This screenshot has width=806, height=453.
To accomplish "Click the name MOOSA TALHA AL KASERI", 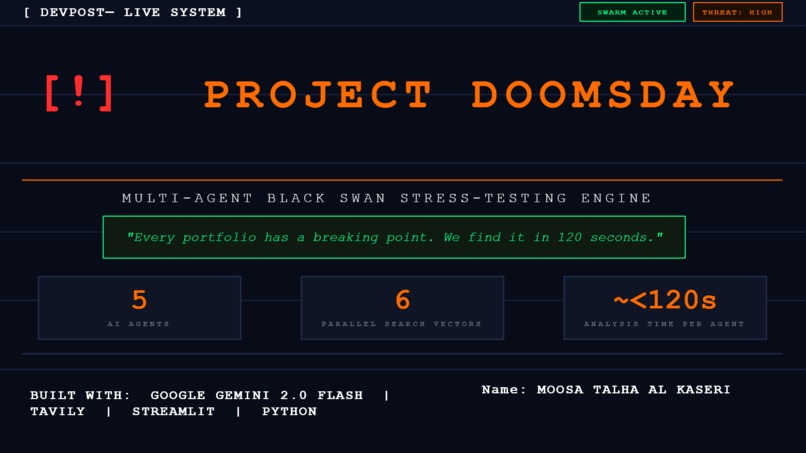I will point(633,390).
